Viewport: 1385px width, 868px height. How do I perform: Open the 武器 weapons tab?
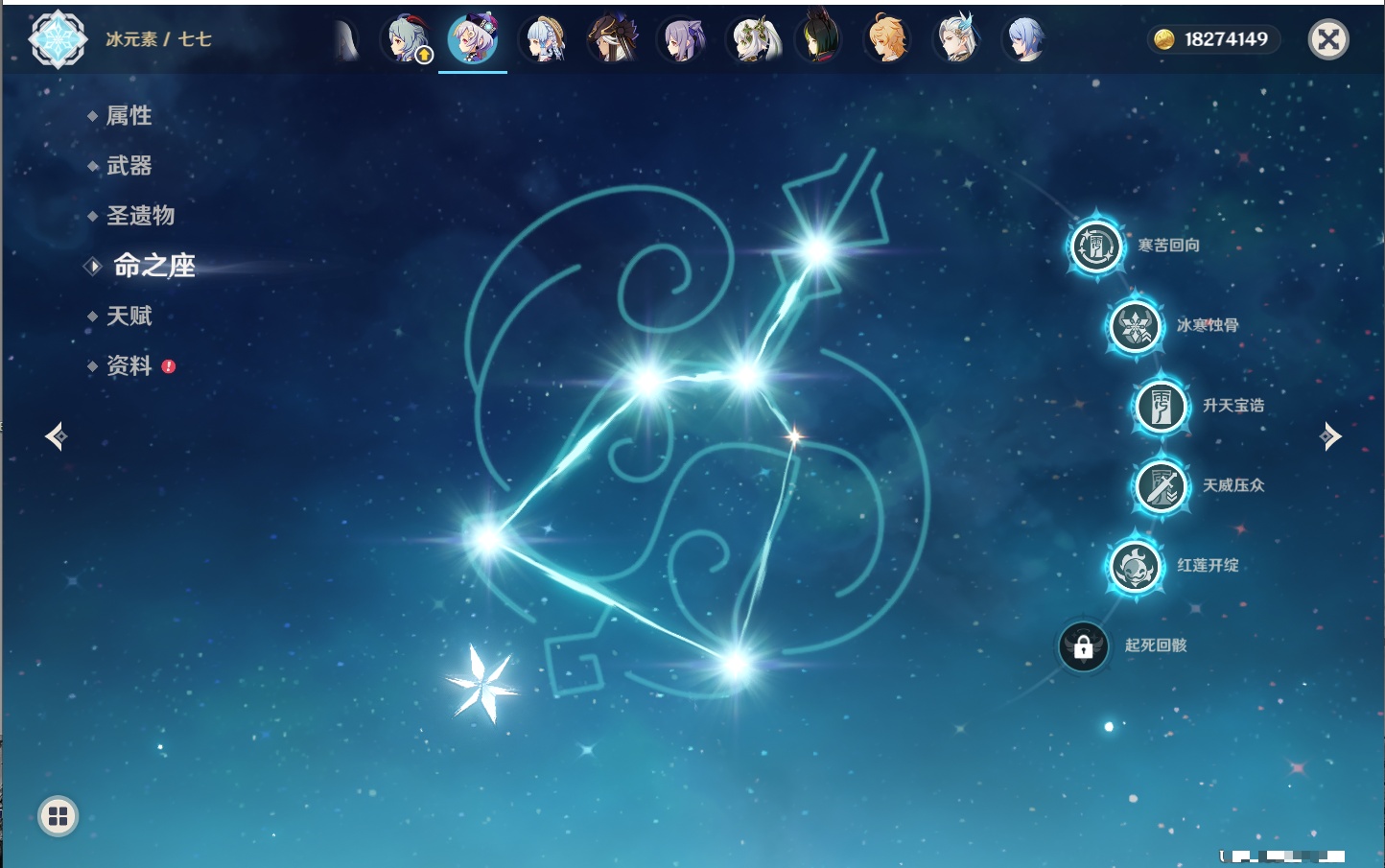129,166
